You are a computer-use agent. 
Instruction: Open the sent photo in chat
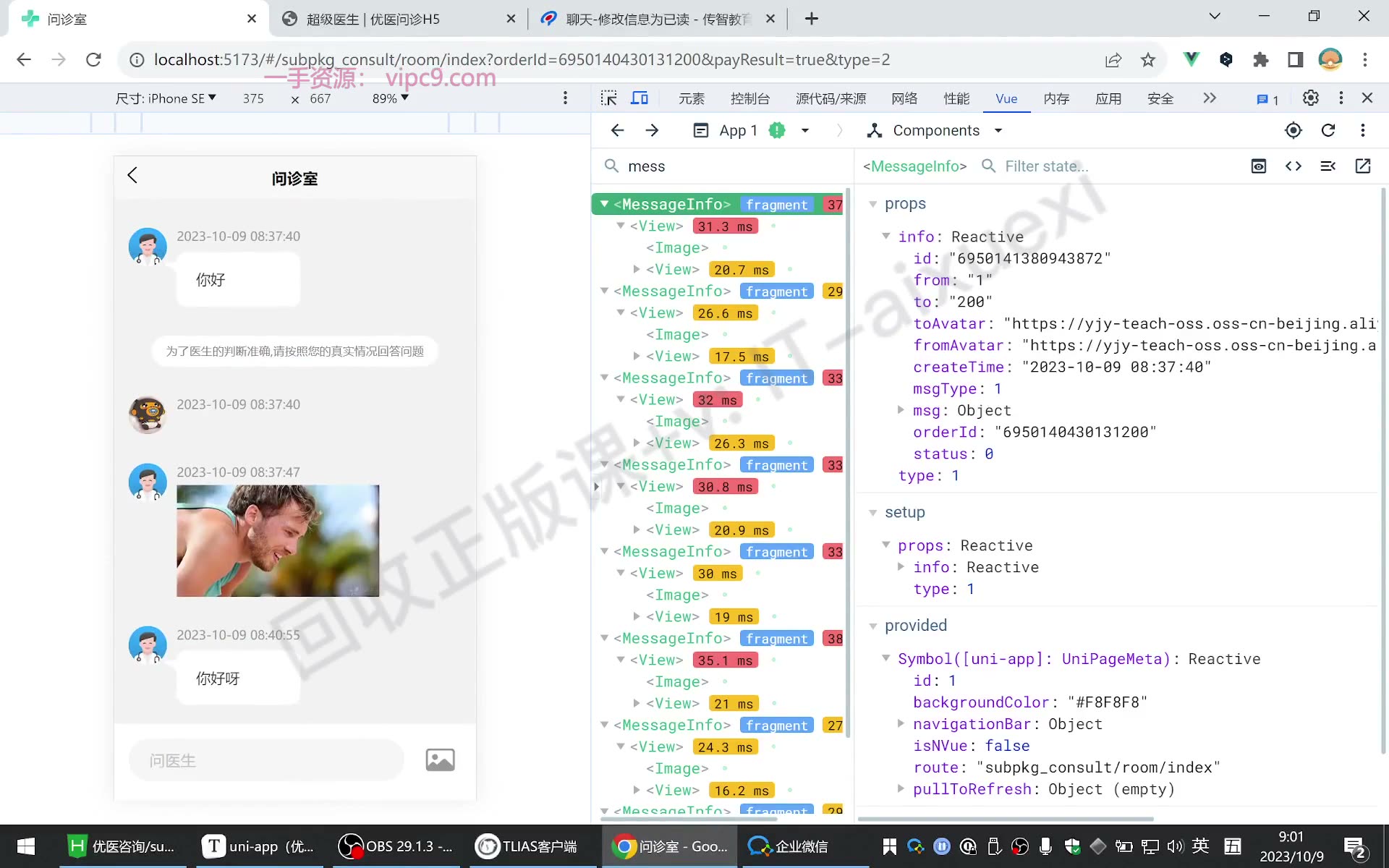[278, 540]
